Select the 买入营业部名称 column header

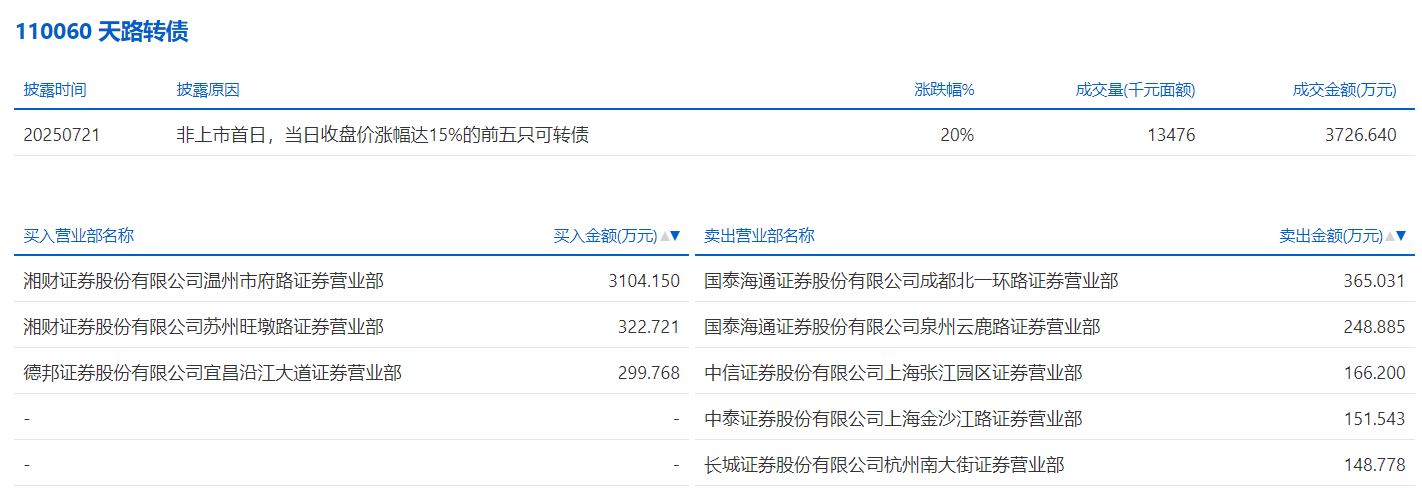tap(79, 236)
